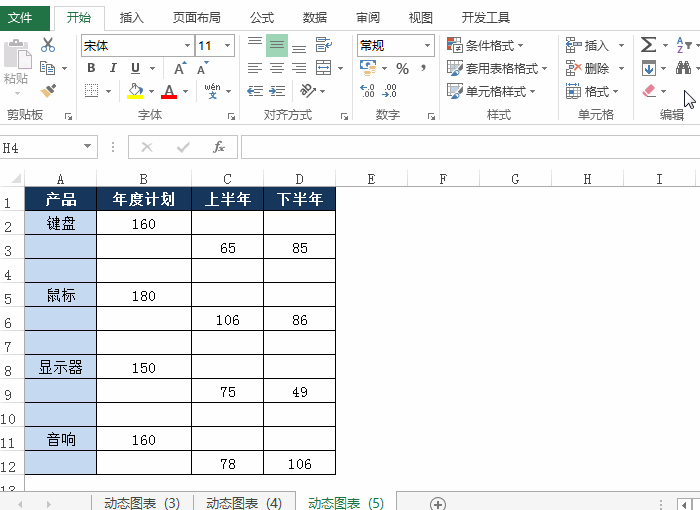Decrease decimal places
Viewport: 700px width, 510px height.
coord(390,91)
